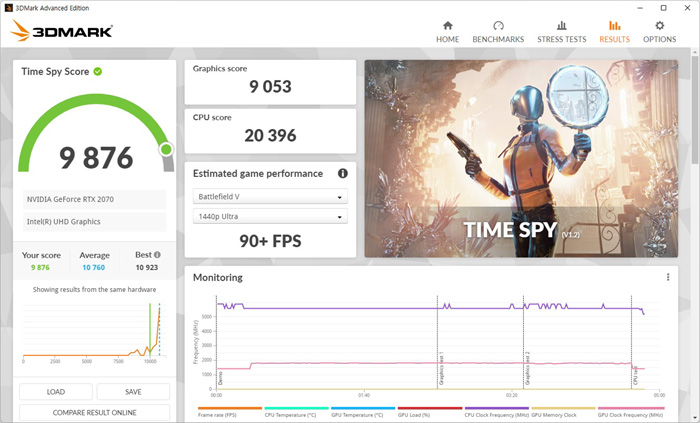Click the LOAD button
The height and width of the screenshot is (423, 700).
56,392
